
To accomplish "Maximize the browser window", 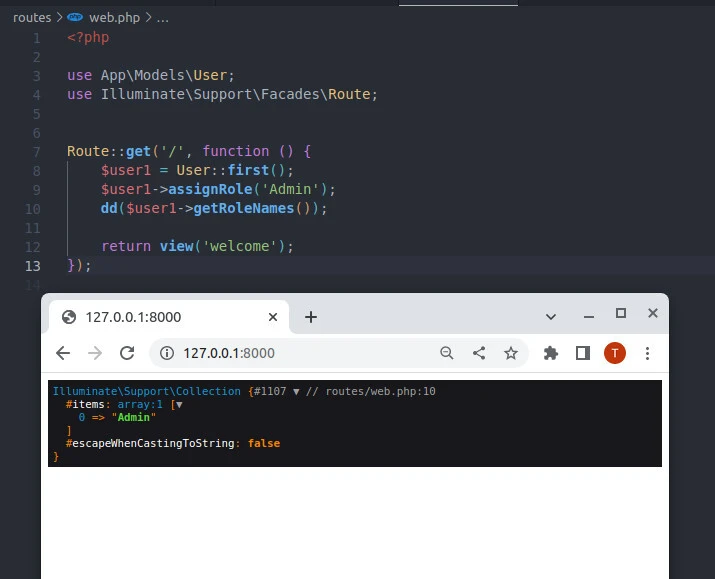I will [x=621, y=313].
